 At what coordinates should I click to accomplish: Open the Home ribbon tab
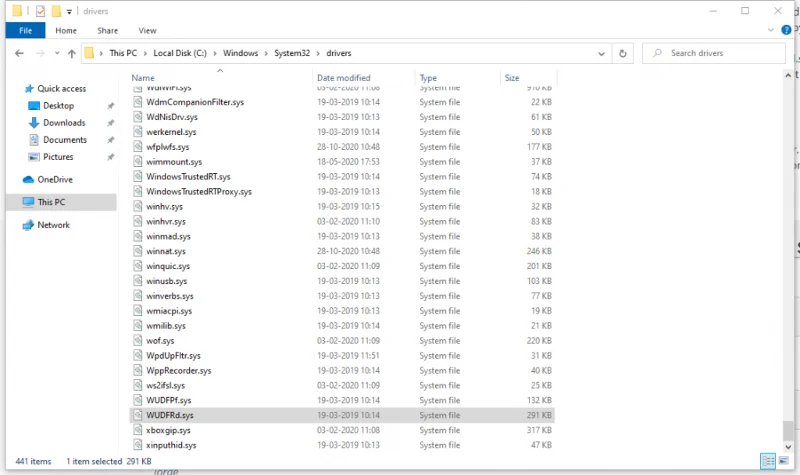[x=66, y=31]
